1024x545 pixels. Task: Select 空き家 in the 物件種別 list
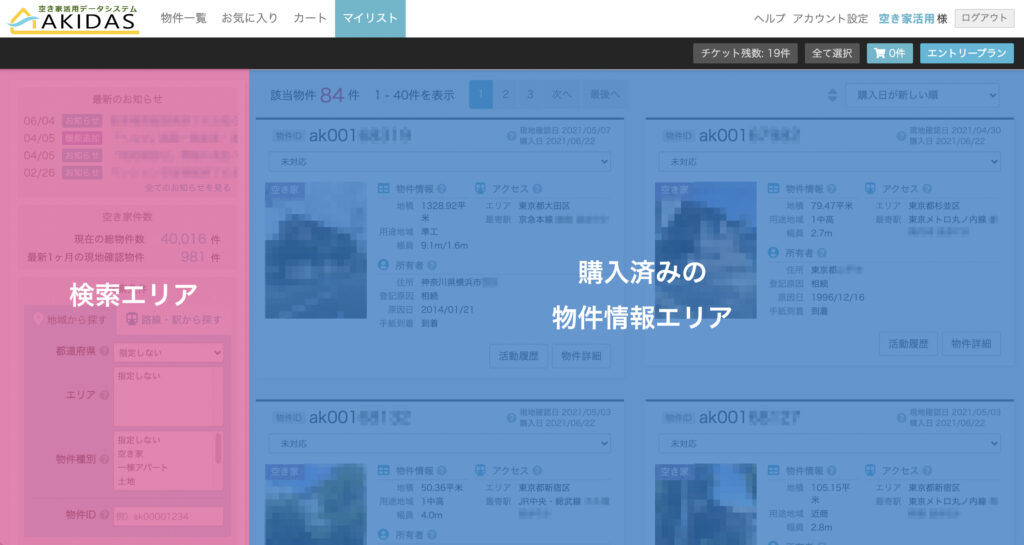tap(131, 454)
